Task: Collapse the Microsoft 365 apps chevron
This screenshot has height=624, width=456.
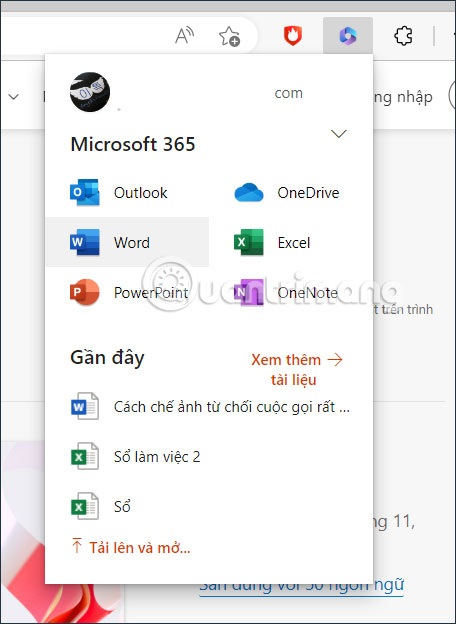Action: 339,134
